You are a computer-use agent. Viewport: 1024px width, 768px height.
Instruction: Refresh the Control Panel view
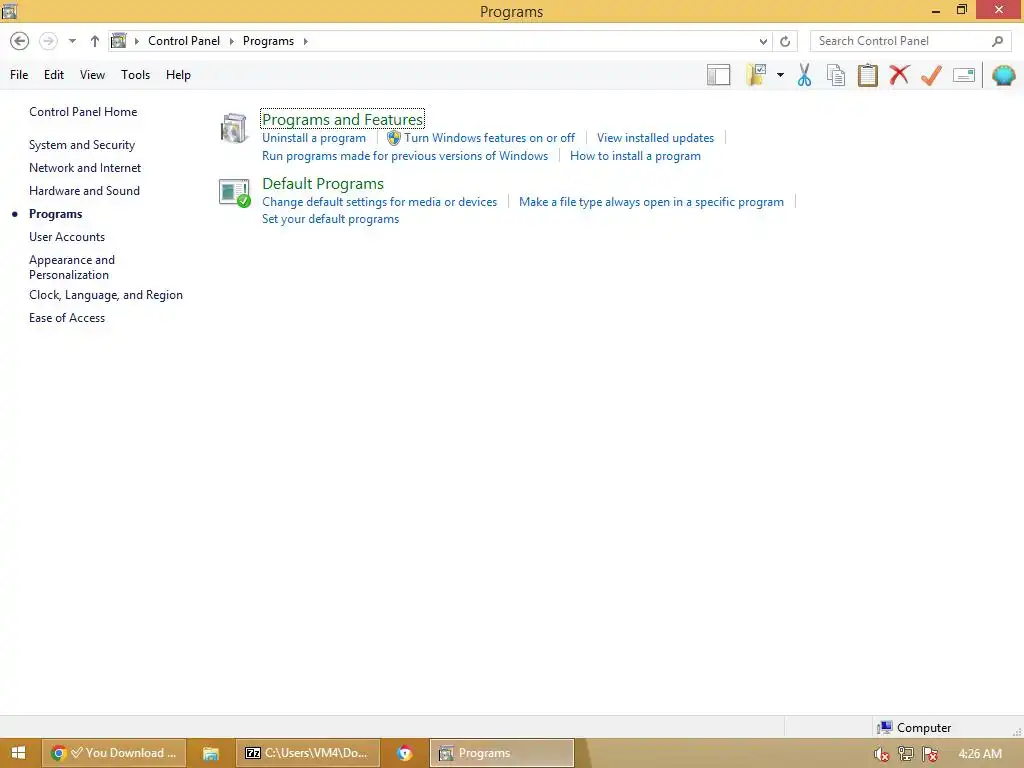click(x=785, y=41)
